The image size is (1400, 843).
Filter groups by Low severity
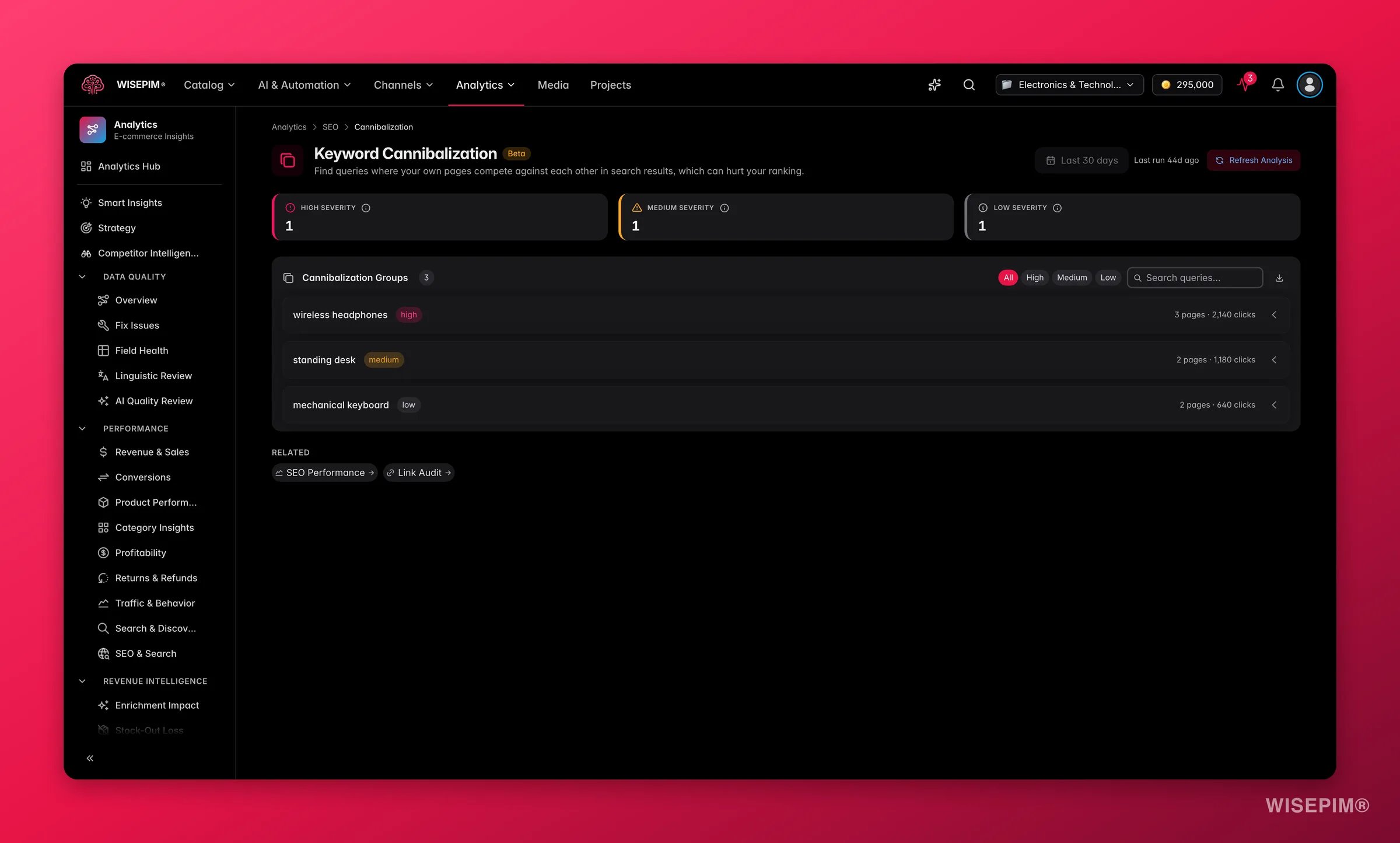(1108, 278)
